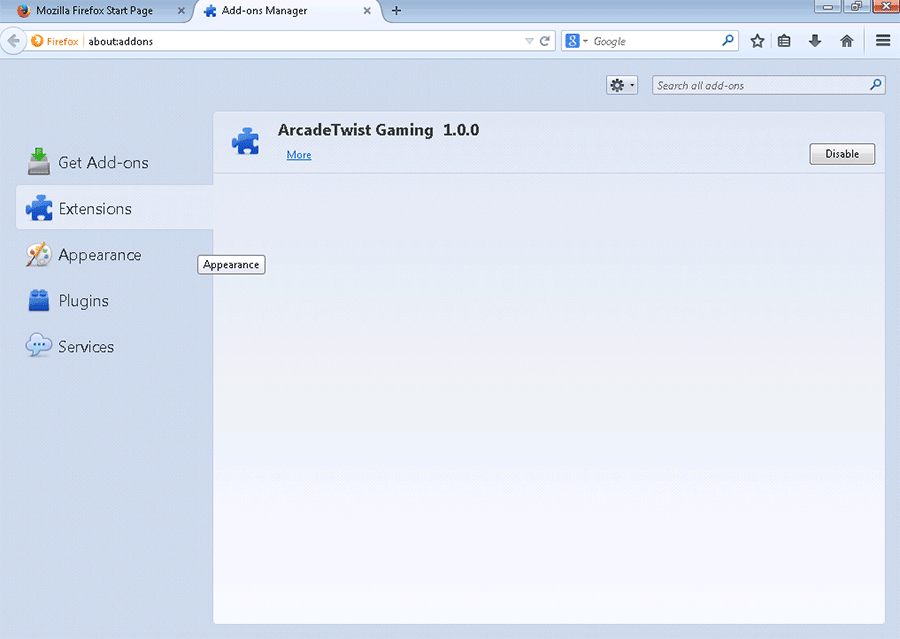Open the add-ons tools gear dropdown
Image resolution: width=900 pixels, height=639 pixels.
click(621, 85)
